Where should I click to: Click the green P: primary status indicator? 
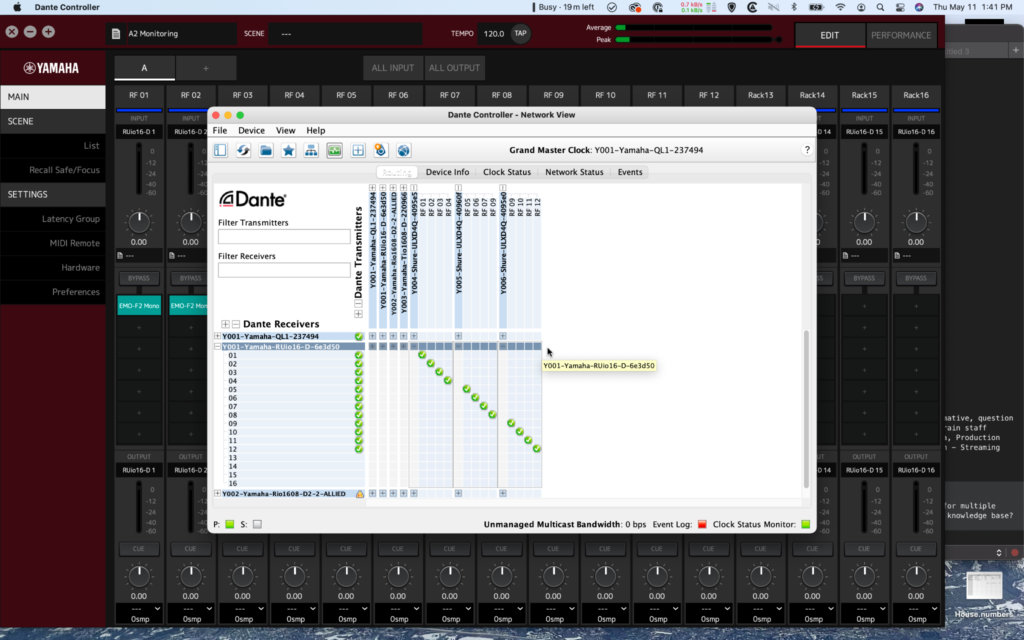pyautogui.click(x=230, y=524)
